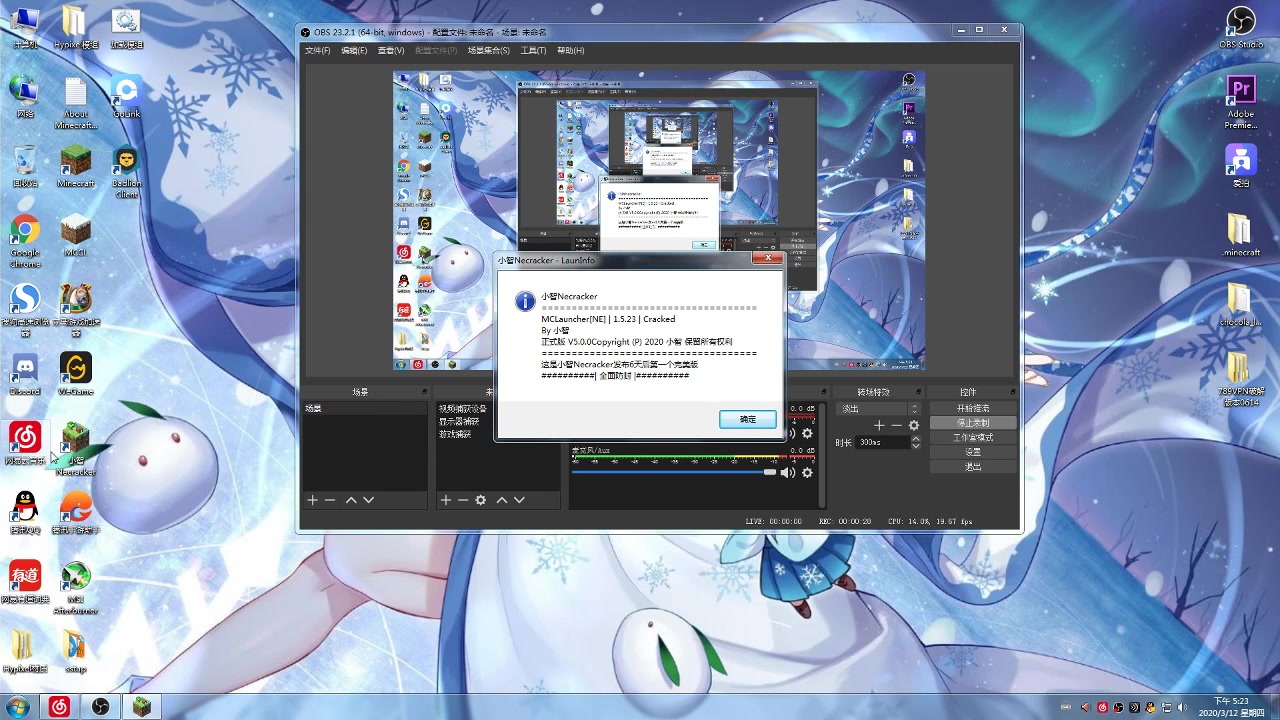Adjust the 麦克风/Aux volume slider
Viewport: 1280px width, 720px height.
pos(673,472)
